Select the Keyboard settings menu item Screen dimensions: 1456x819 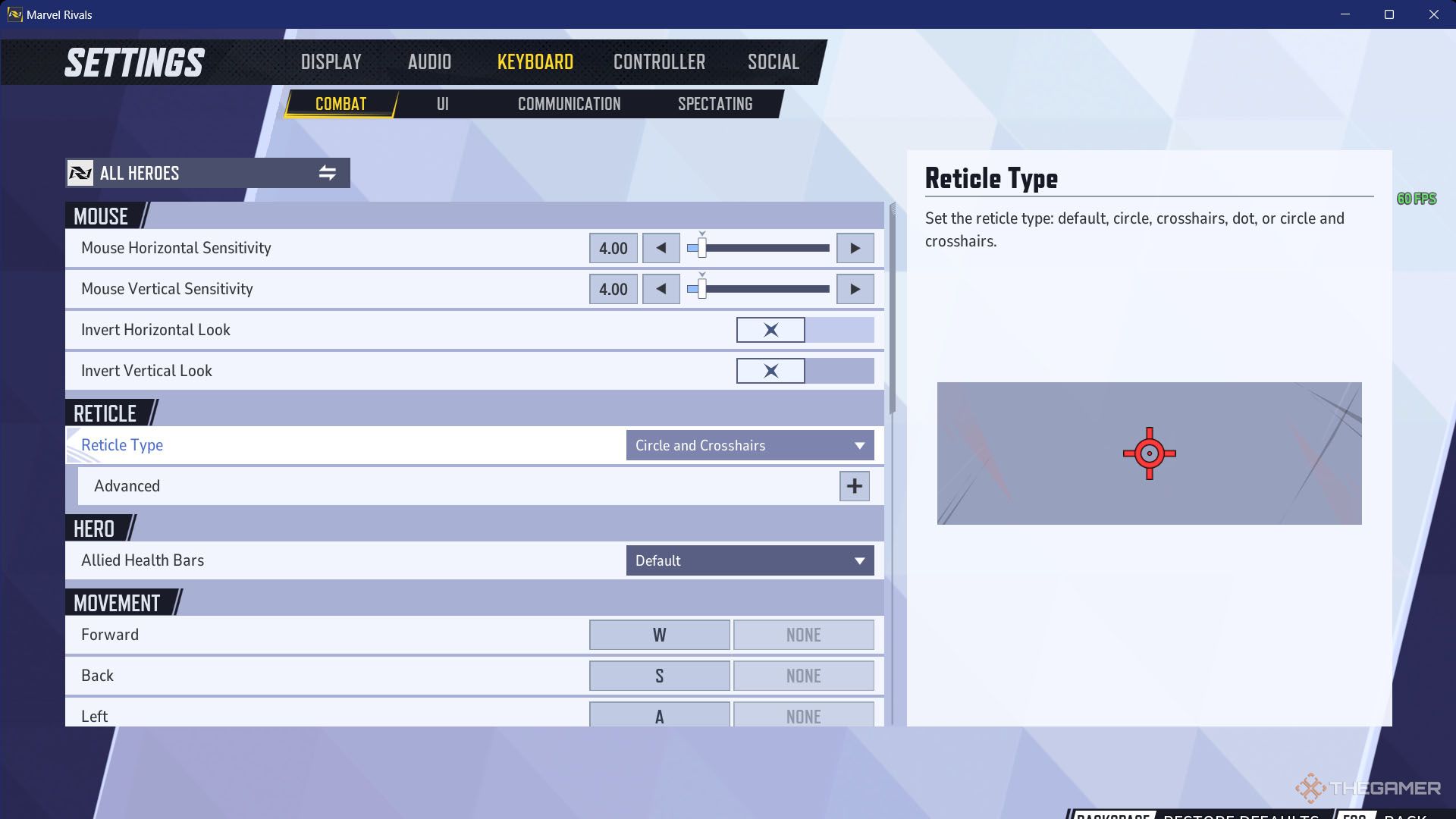point(535,62)
